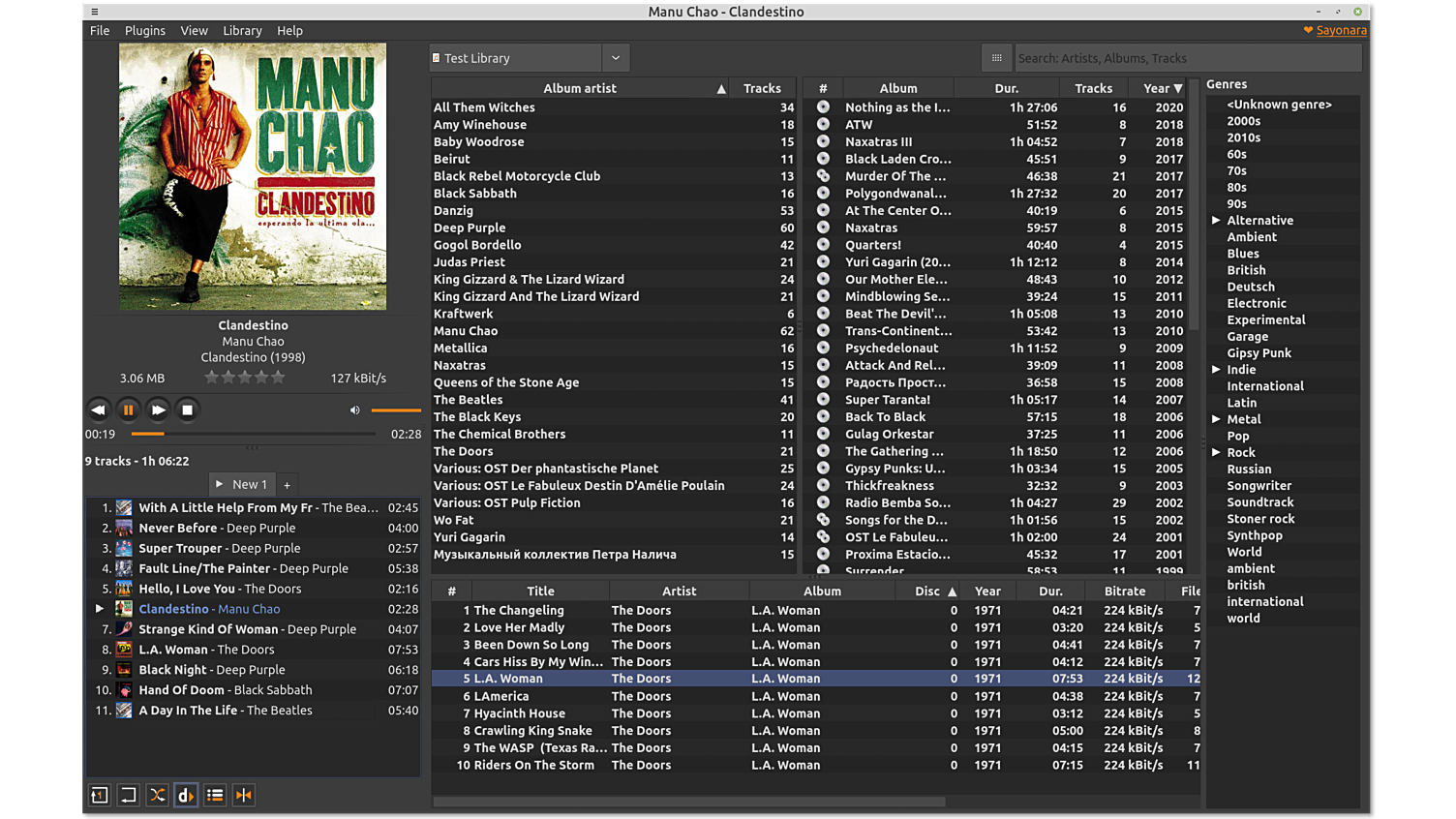Toggle Repeat 1 playlist mode

(x=99, y=795)
